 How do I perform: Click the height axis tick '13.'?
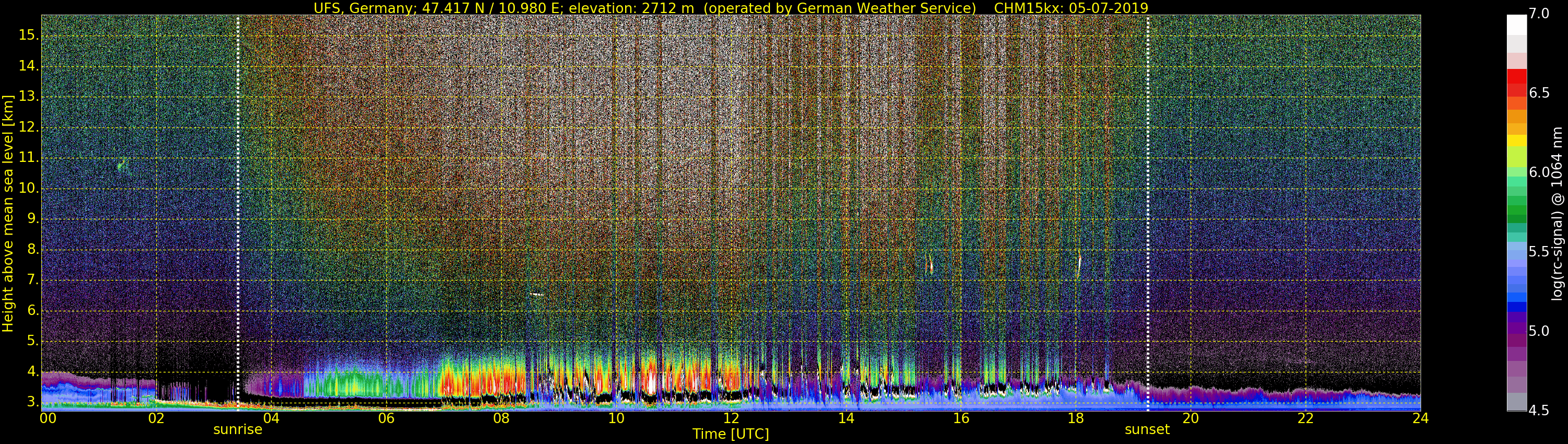(29, 96)
